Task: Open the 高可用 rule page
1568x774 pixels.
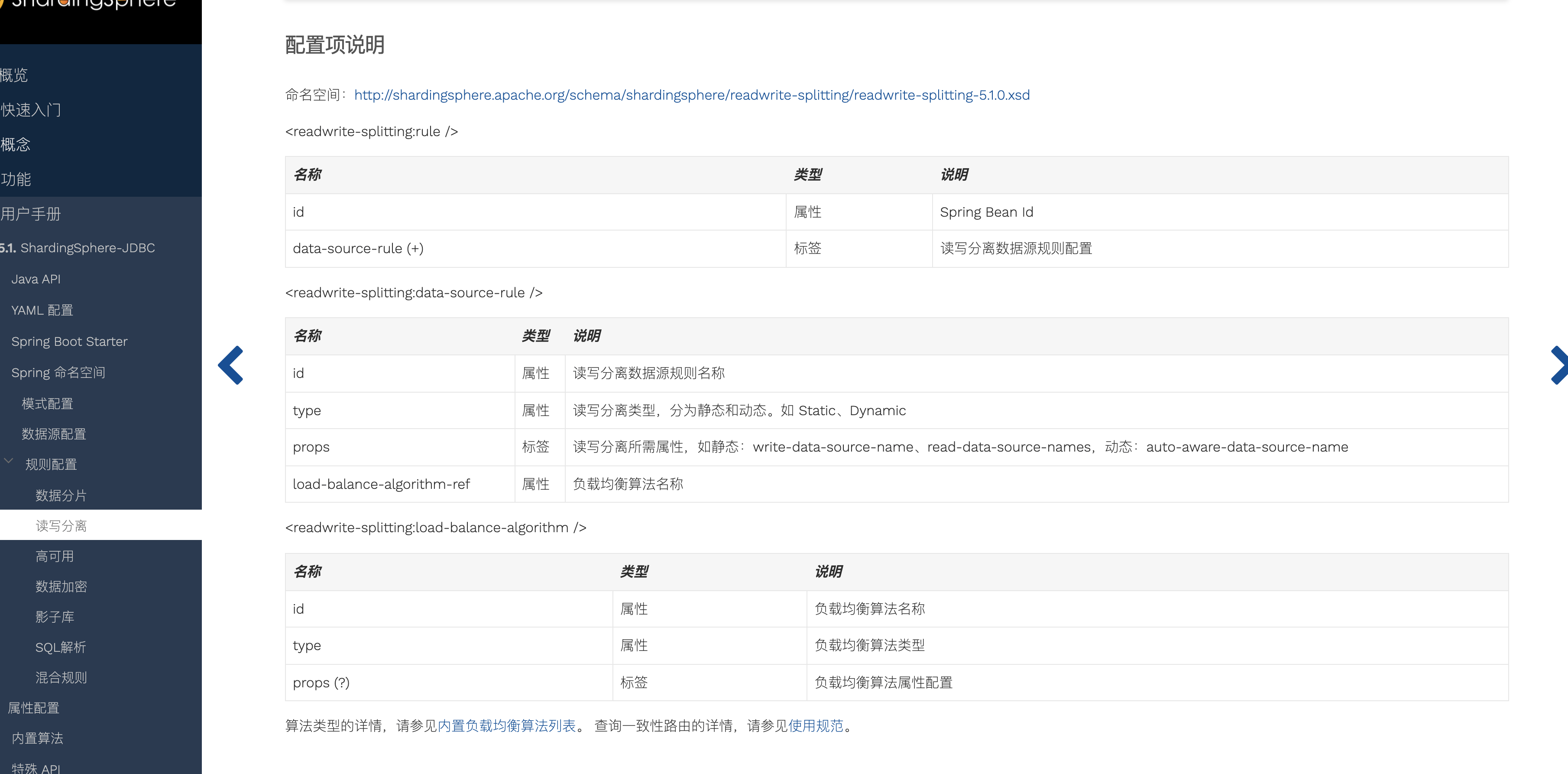Action: [x=55, y=556]
